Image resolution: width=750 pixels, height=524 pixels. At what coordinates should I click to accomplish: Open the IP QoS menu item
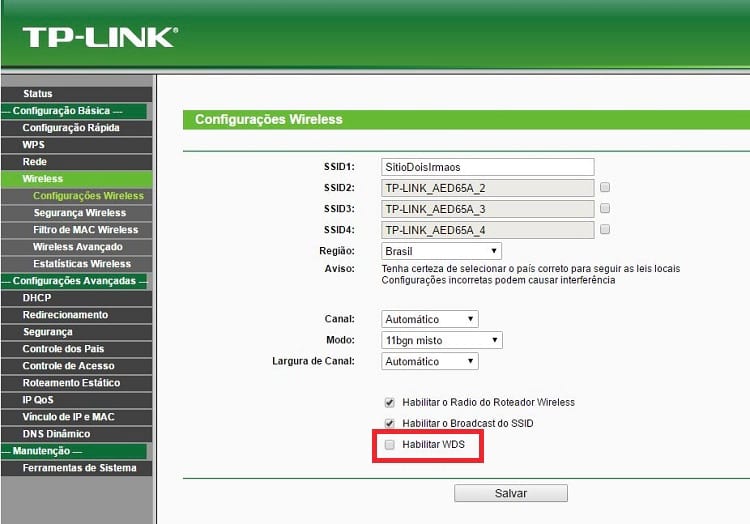click(77, 400)
